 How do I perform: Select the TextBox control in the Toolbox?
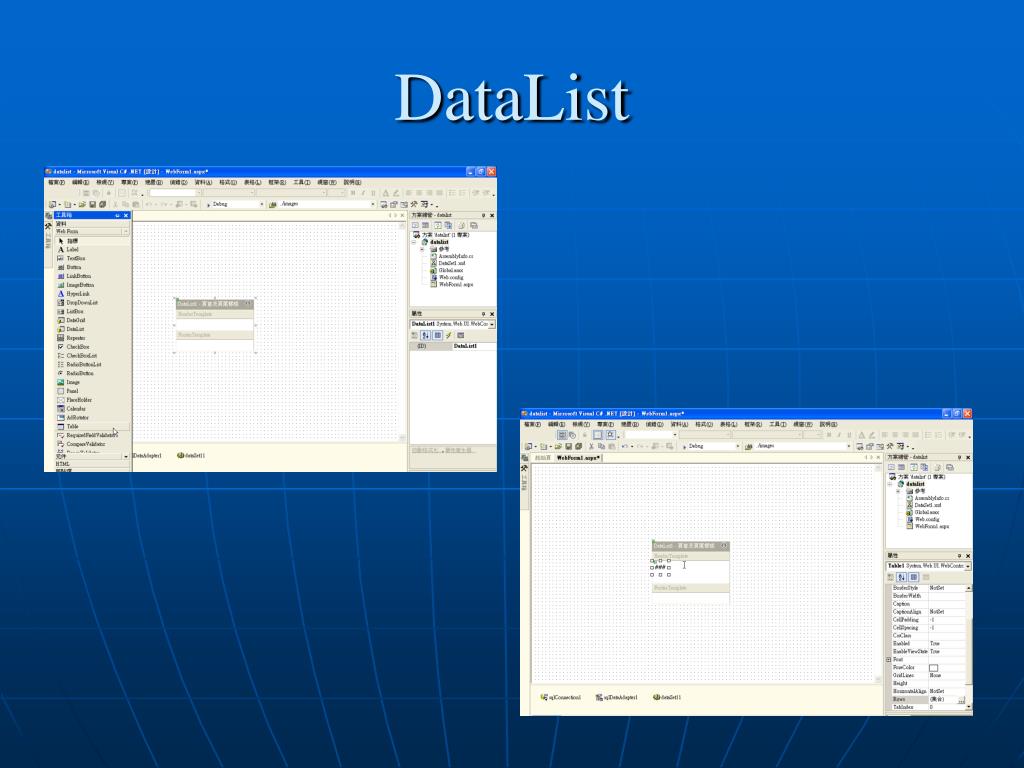71,259
